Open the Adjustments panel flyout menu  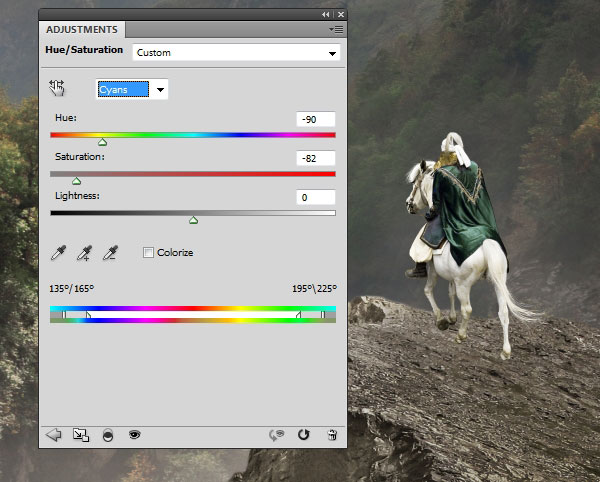click(x=336, y=29)
